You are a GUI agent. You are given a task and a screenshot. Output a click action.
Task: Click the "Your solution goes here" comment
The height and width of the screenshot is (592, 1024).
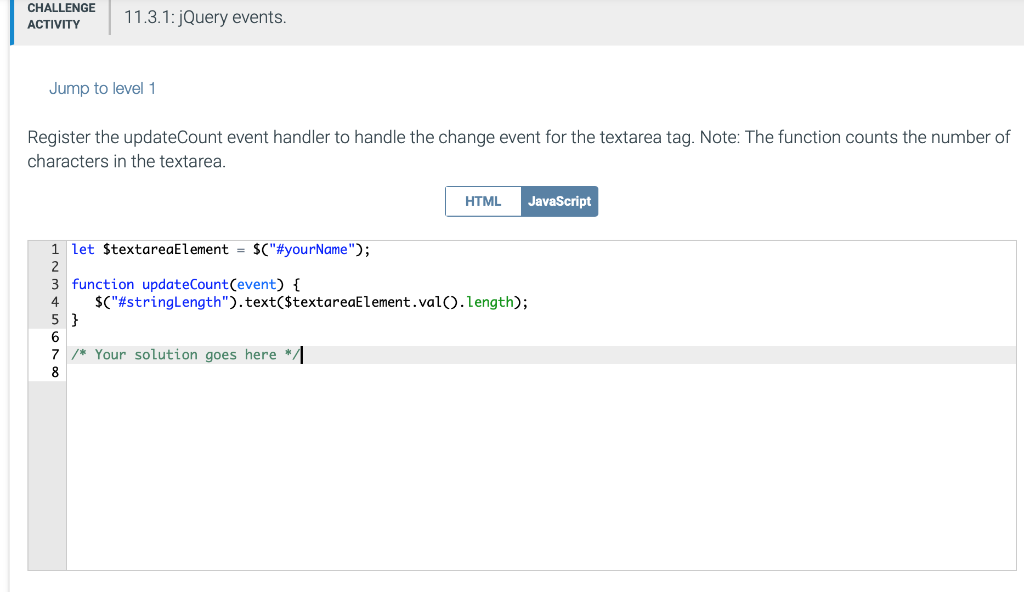click(186, 355)
